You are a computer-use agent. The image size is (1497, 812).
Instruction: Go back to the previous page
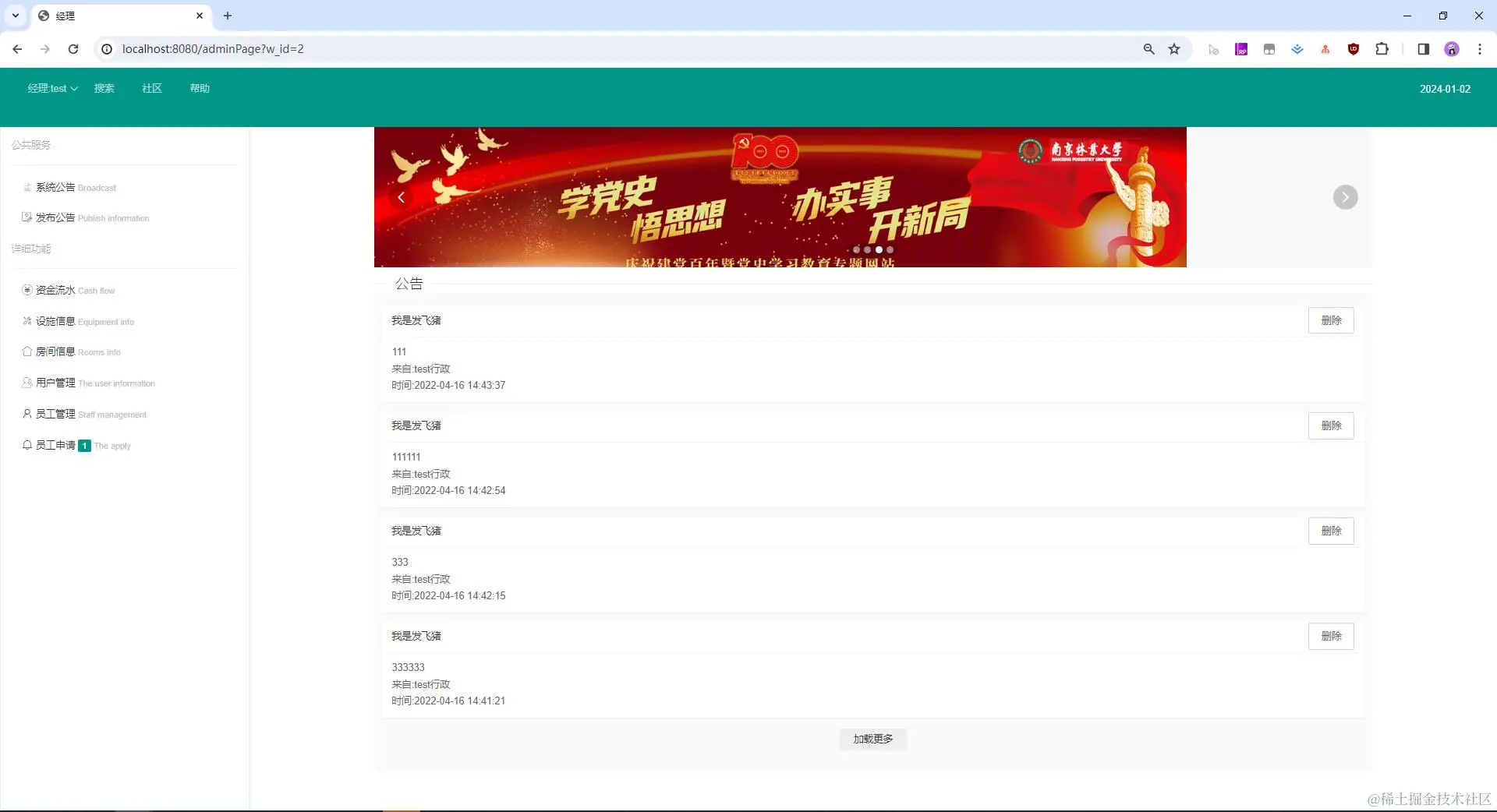point(17,49)
